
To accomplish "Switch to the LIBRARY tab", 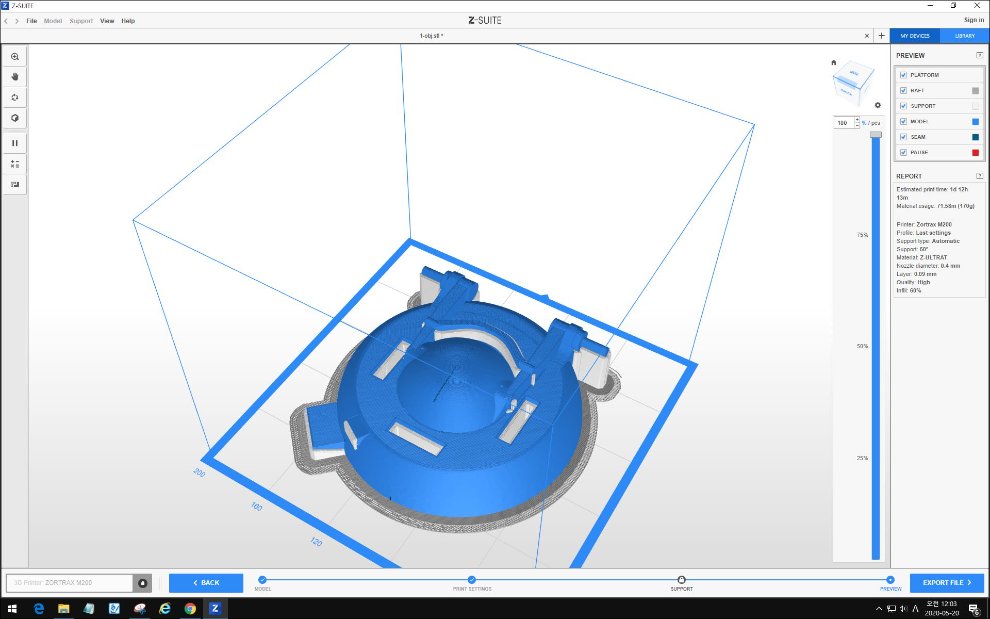I will [965, 36].
